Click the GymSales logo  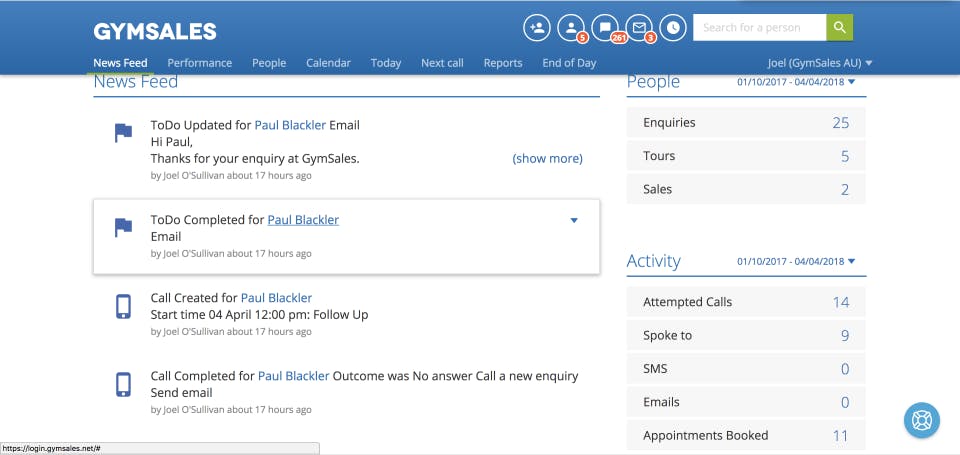[x=155, y=31]
